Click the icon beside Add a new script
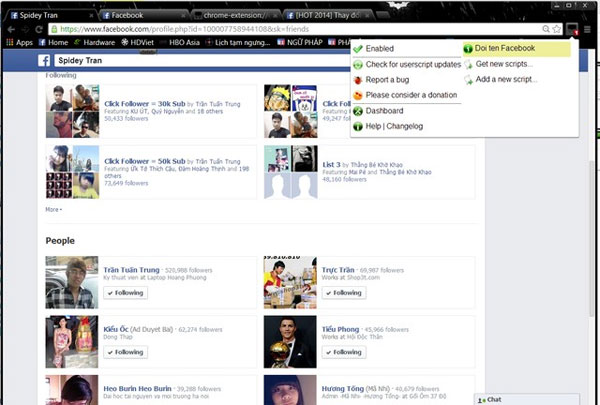 (468, 80)
